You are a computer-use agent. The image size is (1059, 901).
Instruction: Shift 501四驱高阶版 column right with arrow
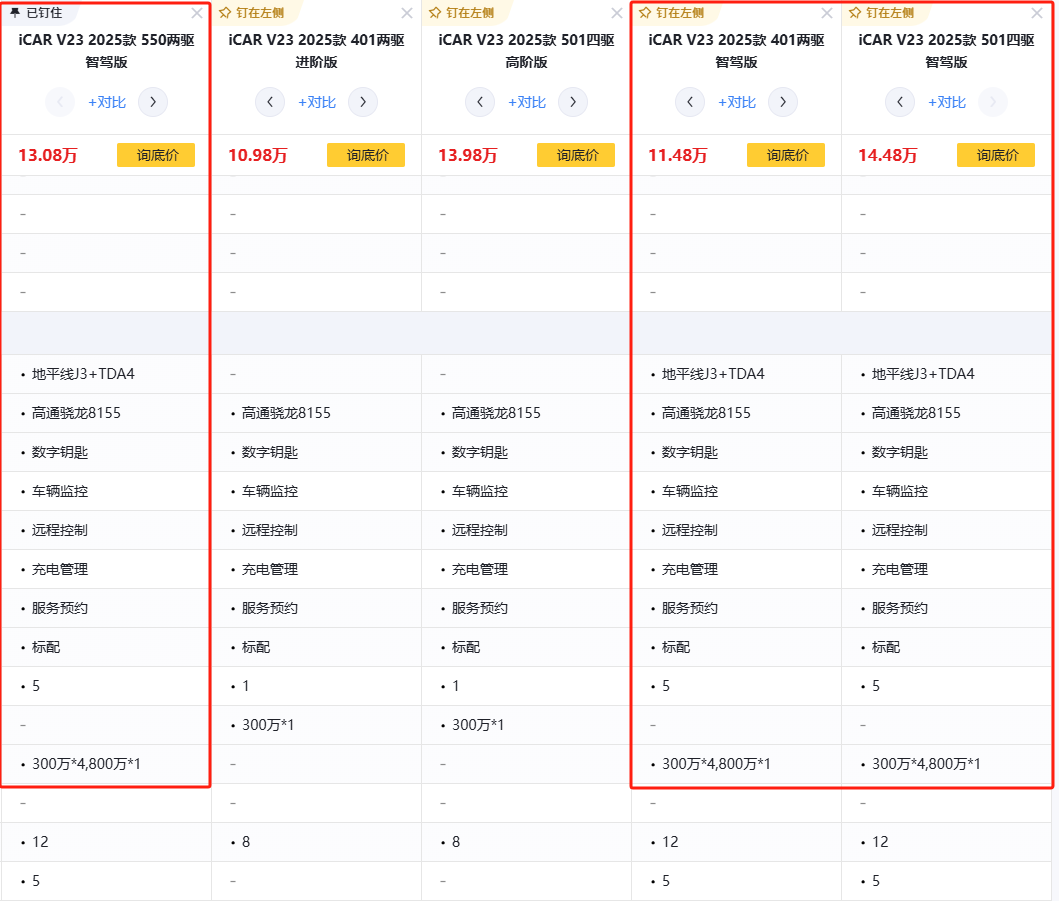(573, 102)
